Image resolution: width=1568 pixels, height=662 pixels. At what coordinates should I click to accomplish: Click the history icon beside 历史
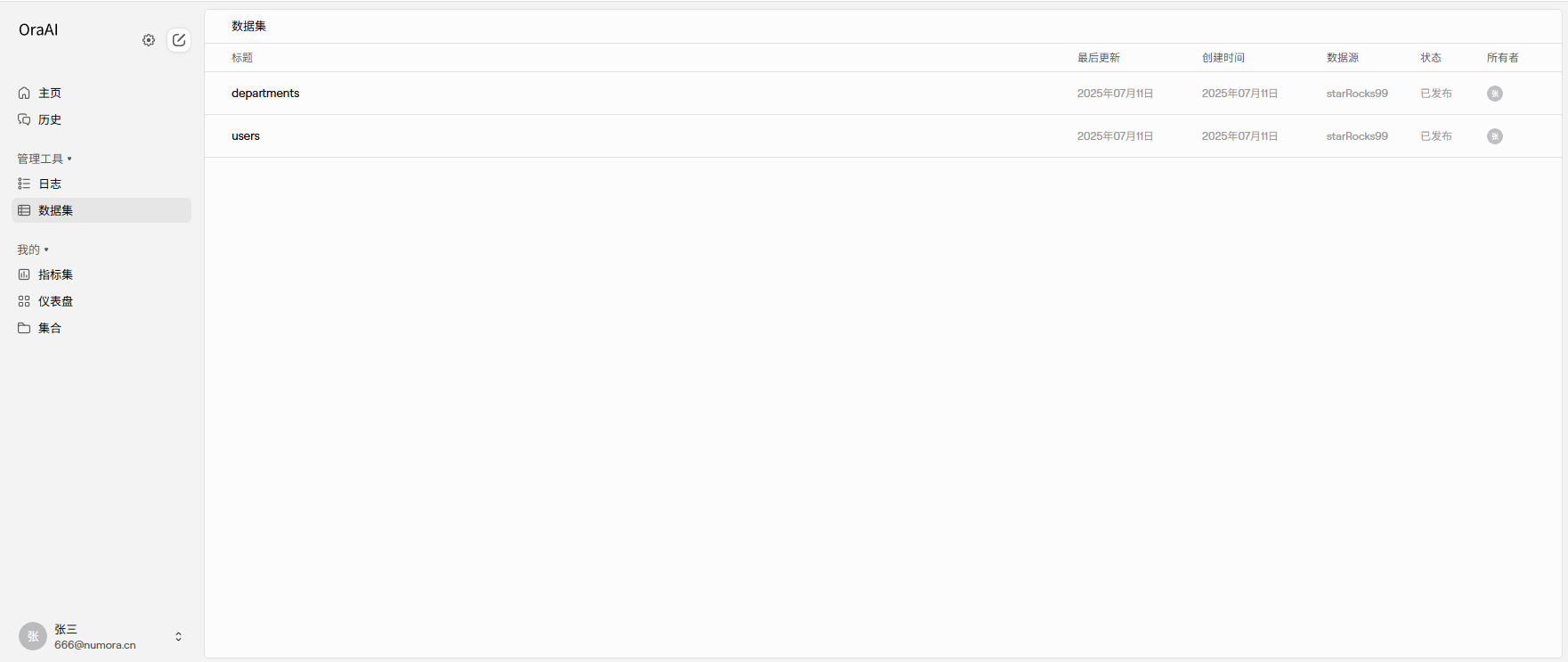pos(24,119)
